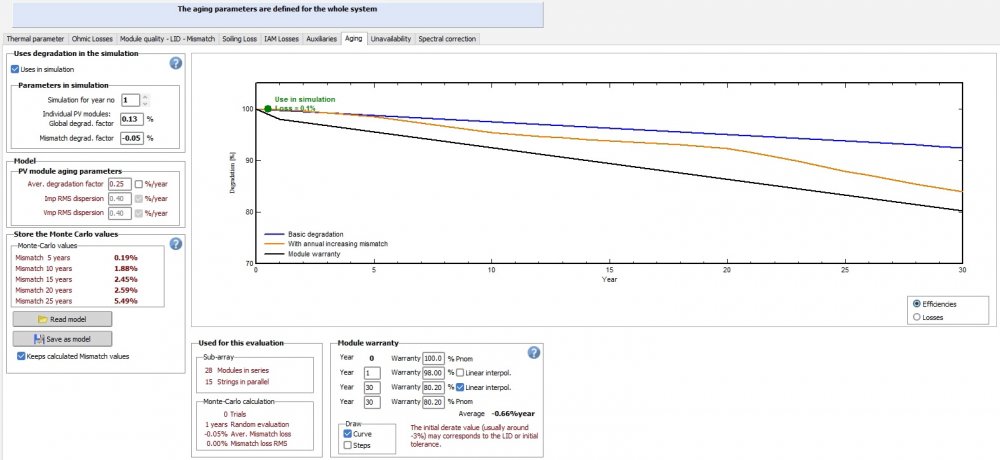
Task: Click Read model button with folder icon
Action: pyautogui.click(x=62, y=318)
